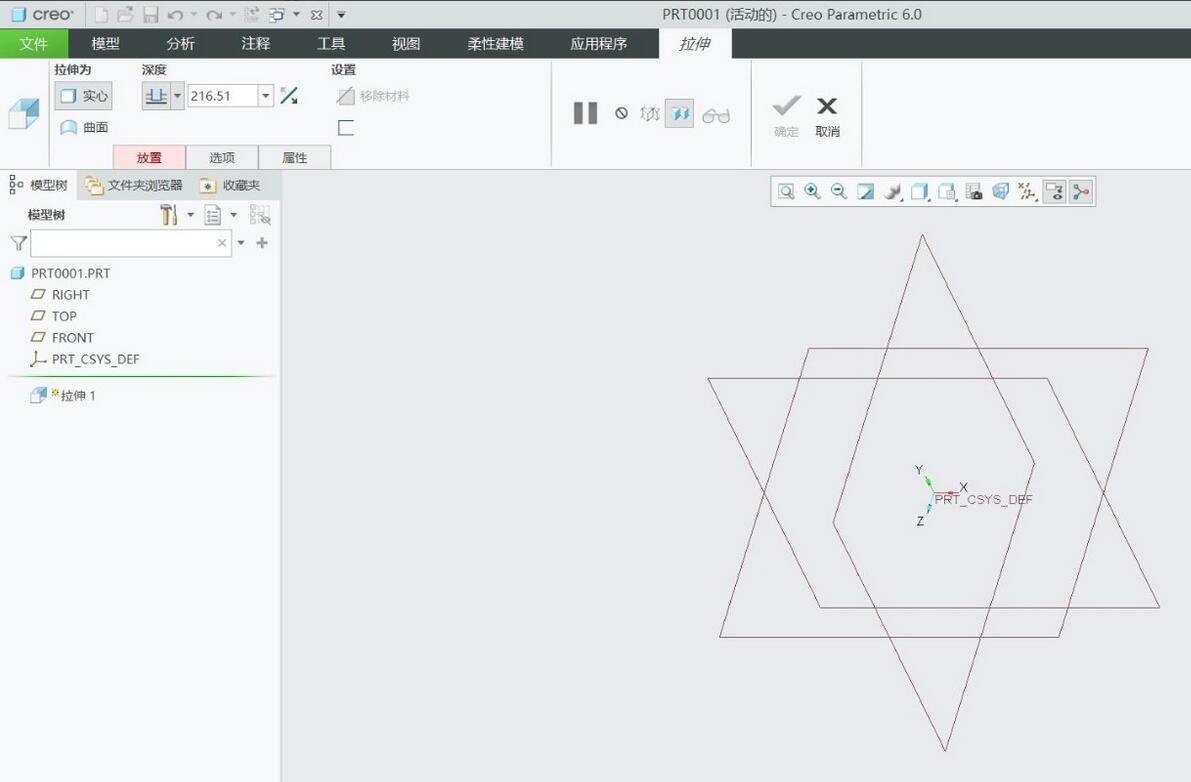The width and height of the screenshot is (1191, 782).
Task: Toggle the spin center display
Action: pos(1081,191)
